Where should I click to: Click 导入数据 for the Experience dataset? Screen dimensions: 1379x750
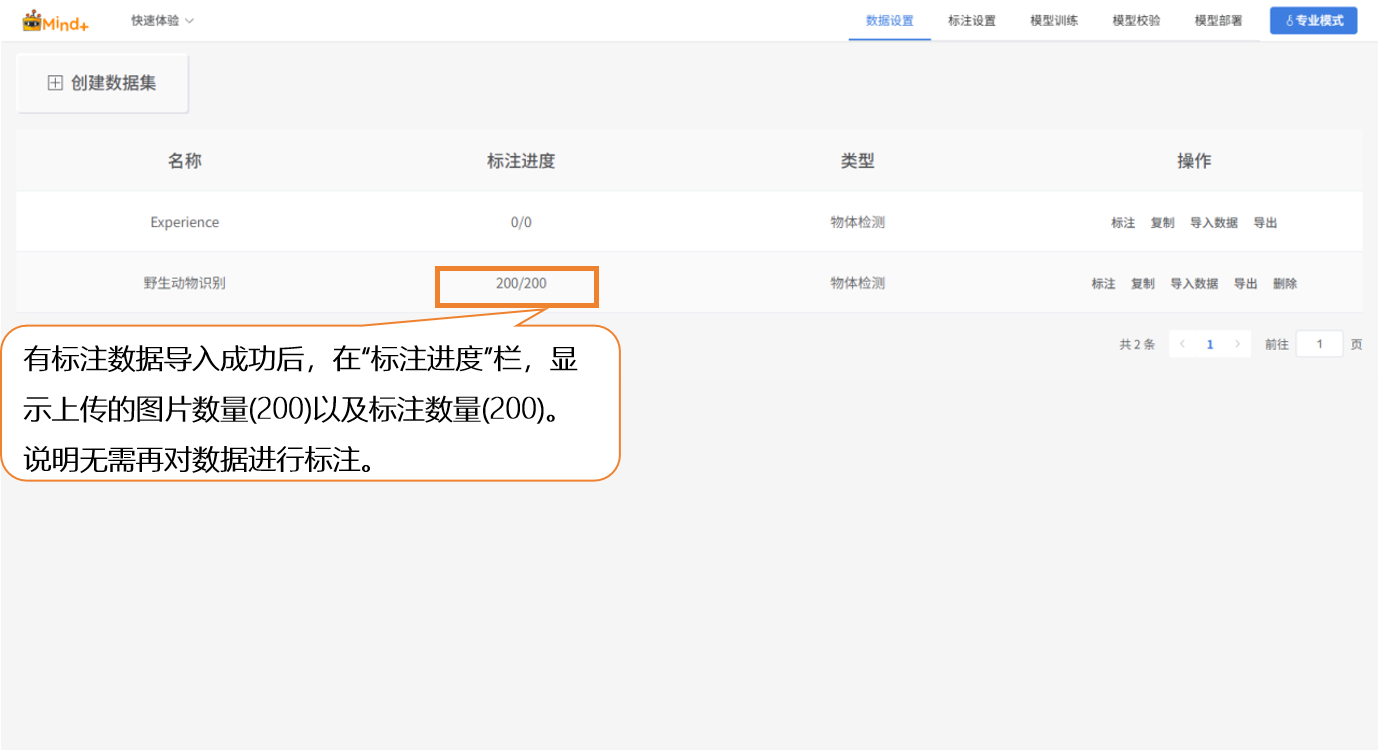pyautogui.click(x=1213, y=223)
